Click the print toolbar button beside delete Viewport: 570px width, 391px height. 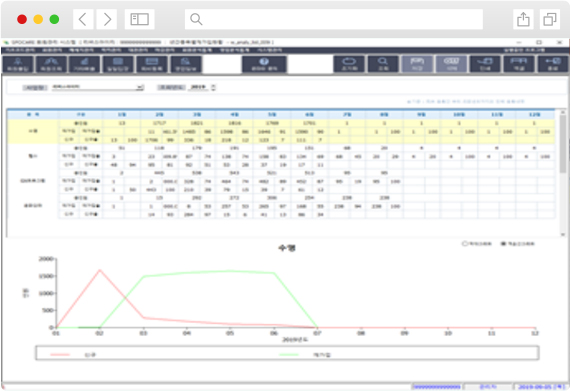[485, 64]
